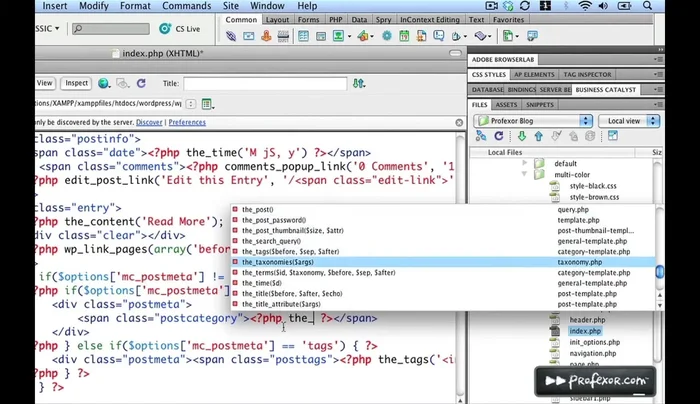Open the Local view dropdown

(x=629, y=120)
